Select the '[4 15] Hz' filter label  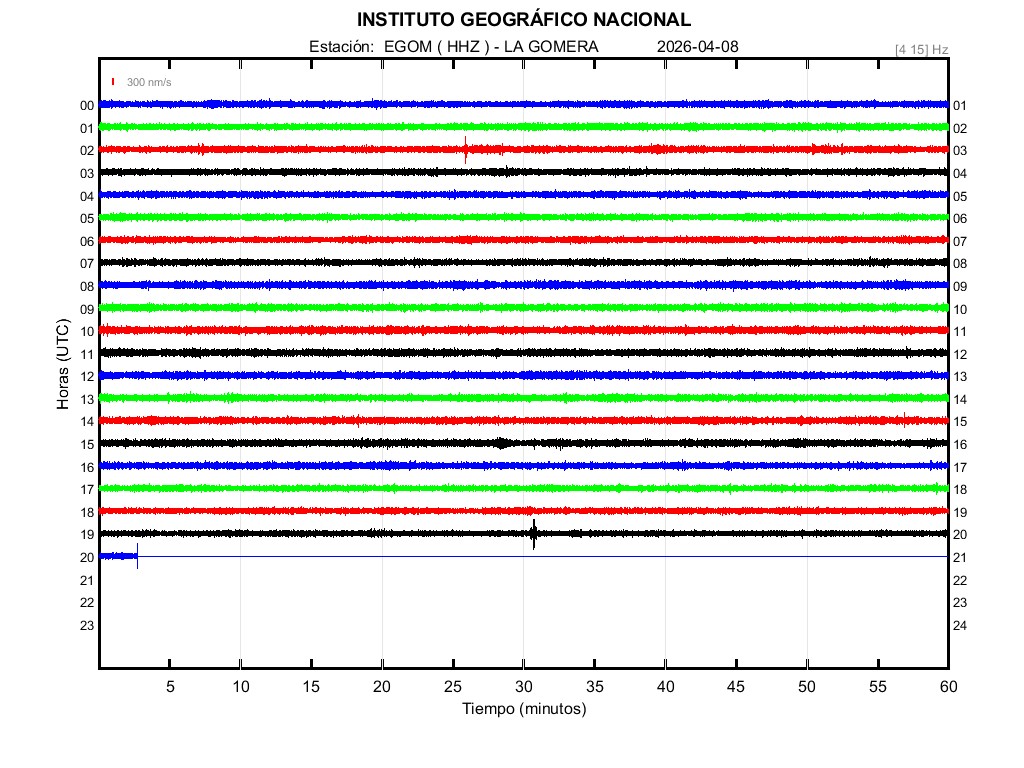click(921, 49)
